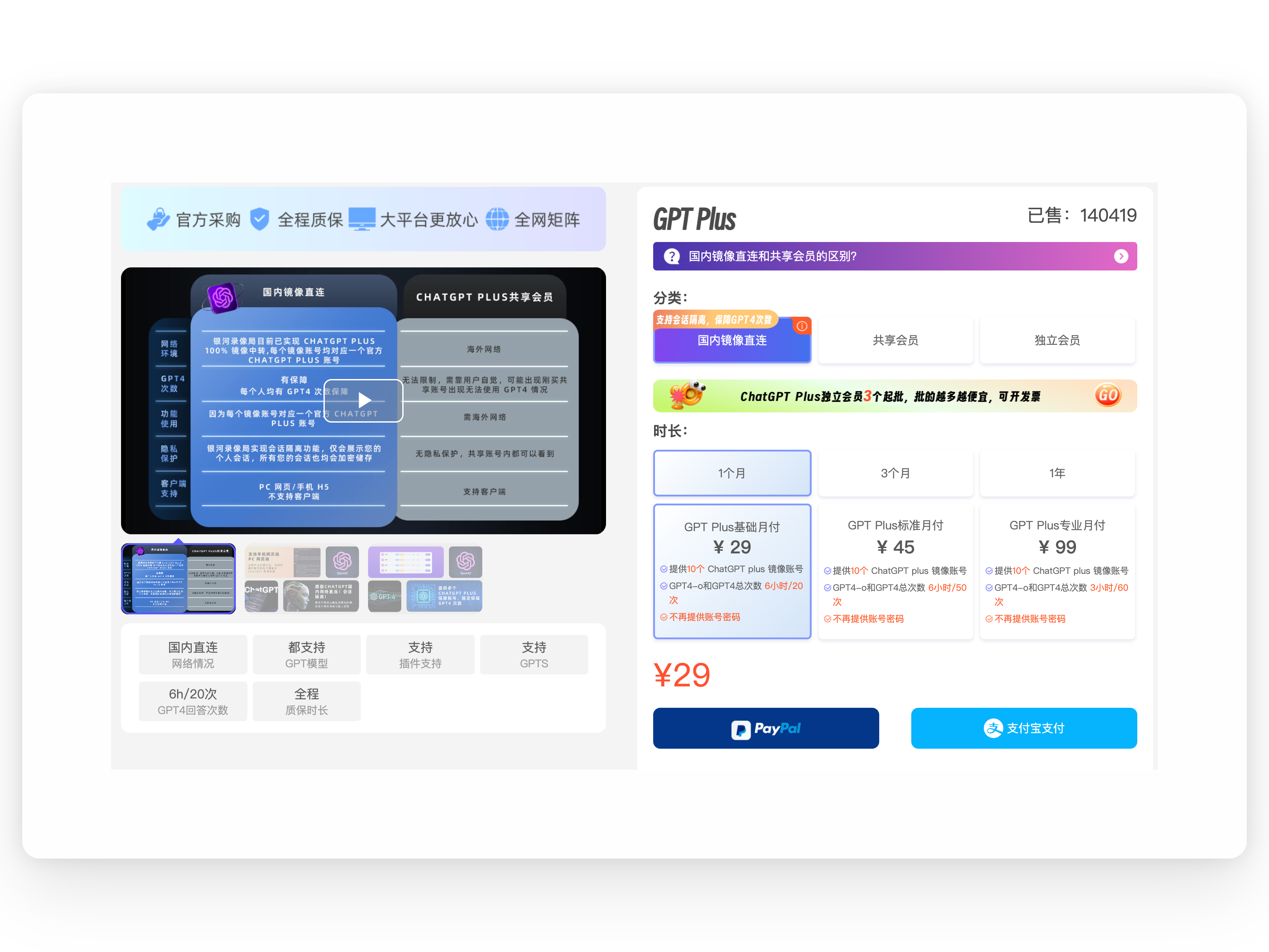Click the 支持会话隔离,保障GPT4次数 orange badge

[x=715, y=320]
